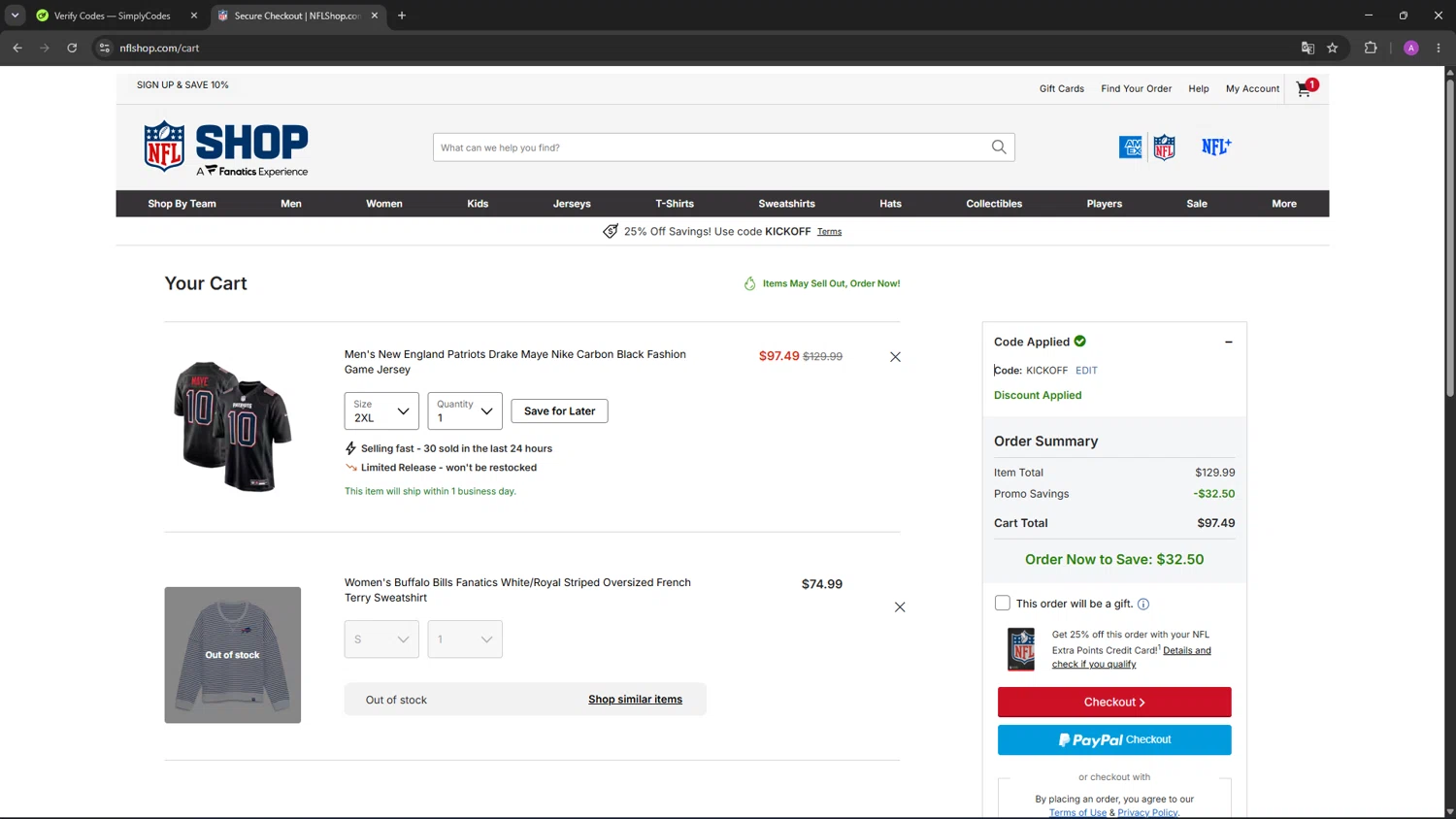
Task: Click the NFL shield icon beside Amex
Action: [1164, 147]
